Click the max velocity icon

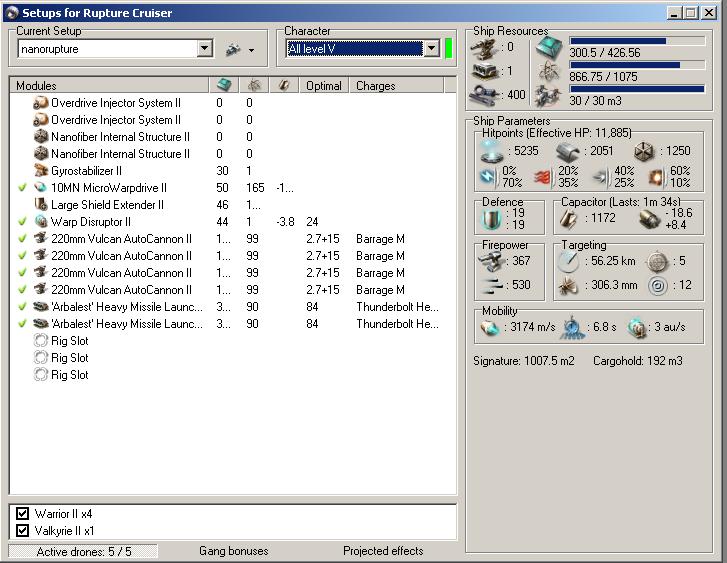click(491, 327)
